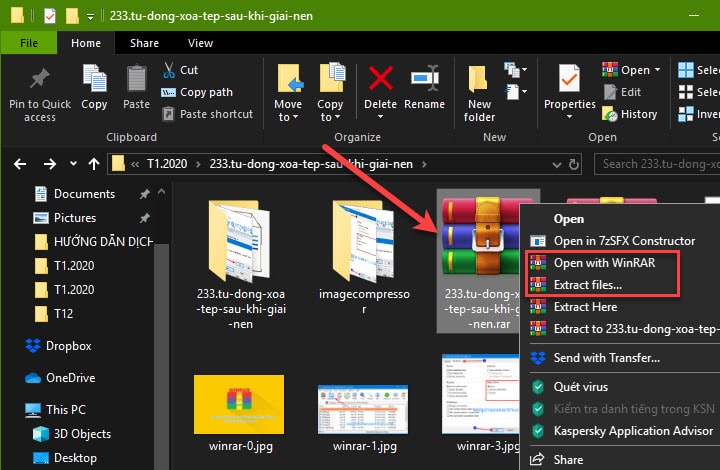Go up one folder level
The image size is (720, 470).
coord(94,164)
